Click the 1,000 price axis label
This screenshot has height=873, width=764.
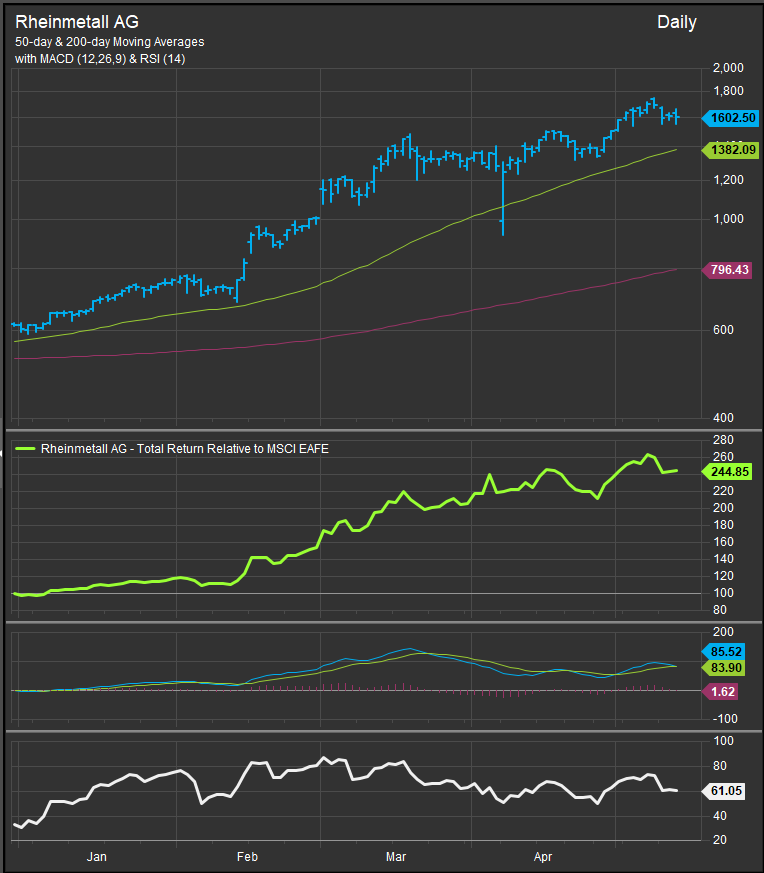pos(728,219)
